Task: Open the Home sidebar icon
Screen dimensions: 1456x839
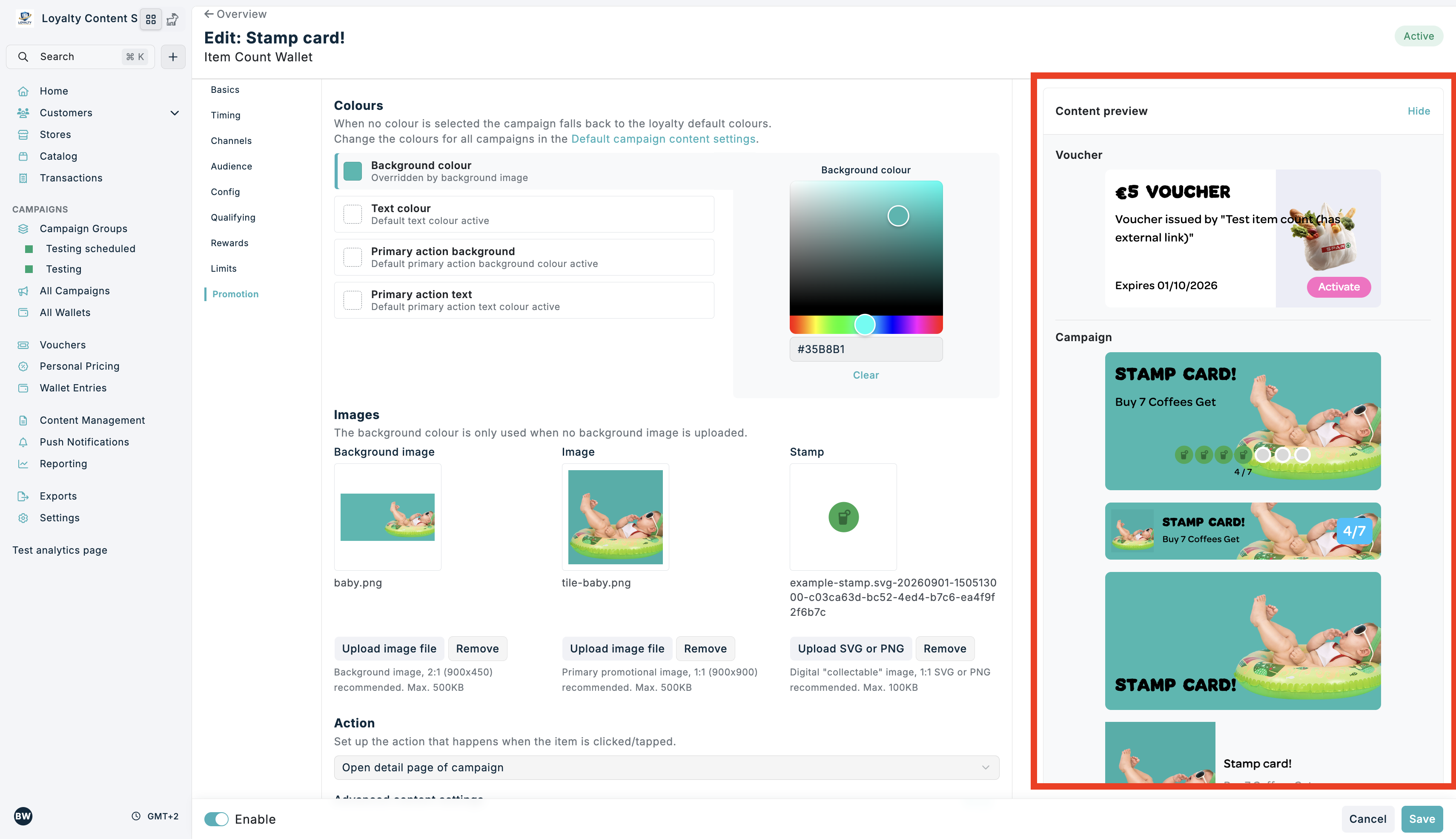Action: 23,91
